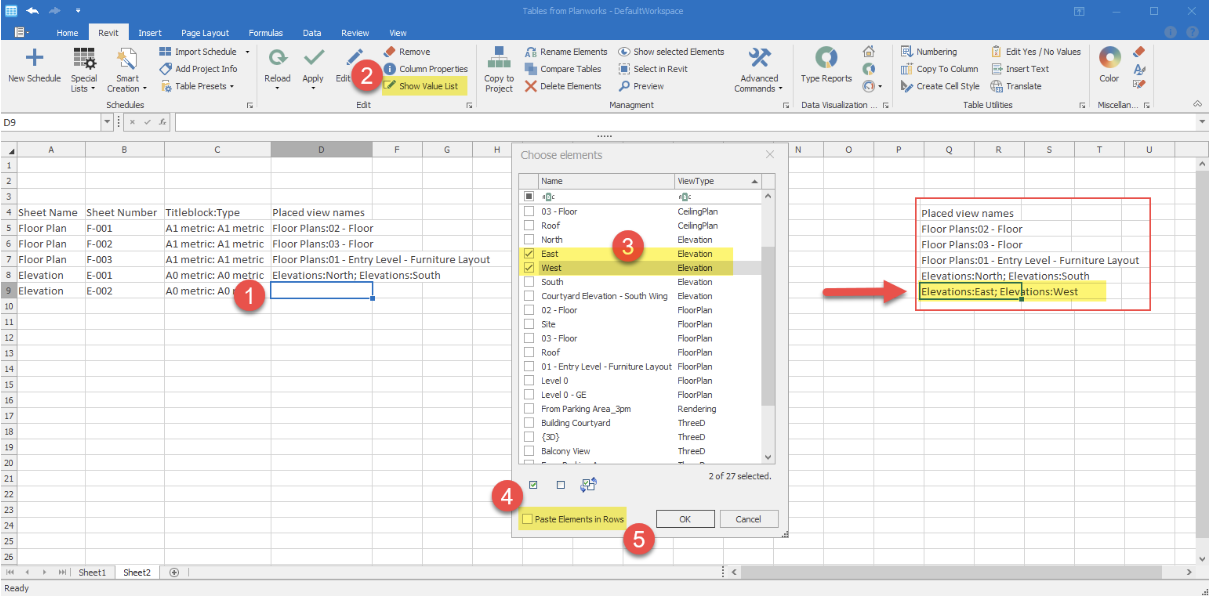The width and height of the screenshot is (1214, 598).
Task: Click the ViewType column header
Action: pyautogui.click(x=717, y=181)
